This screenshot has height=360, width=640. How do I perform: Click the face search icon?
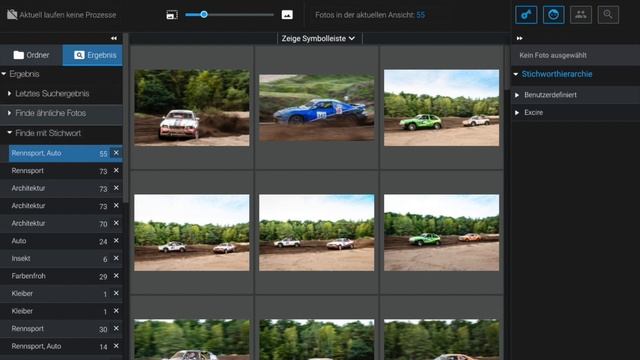tap(553, 15)
